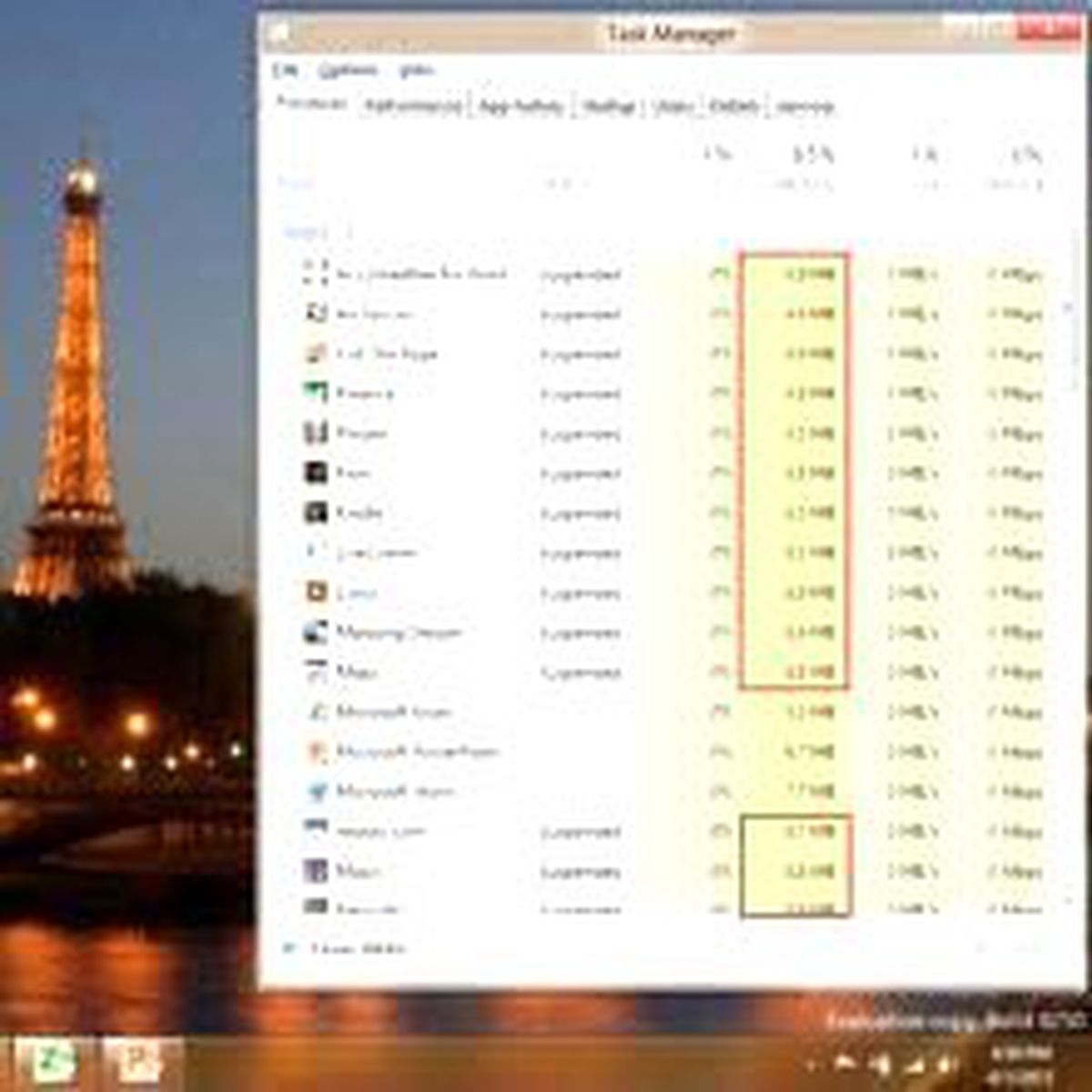
Task: Select the Microsoft Excel process name
Action: pos(394,712)
